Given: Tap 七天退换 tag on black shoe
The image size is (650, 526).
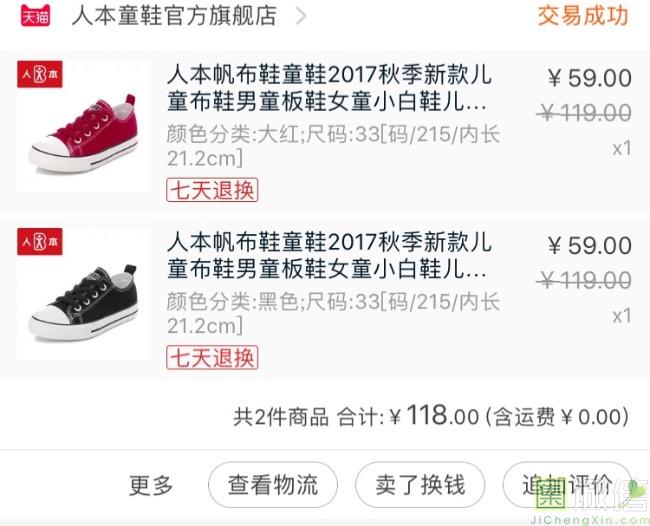Looking at the screenshot, I should [x=212, y=358].
